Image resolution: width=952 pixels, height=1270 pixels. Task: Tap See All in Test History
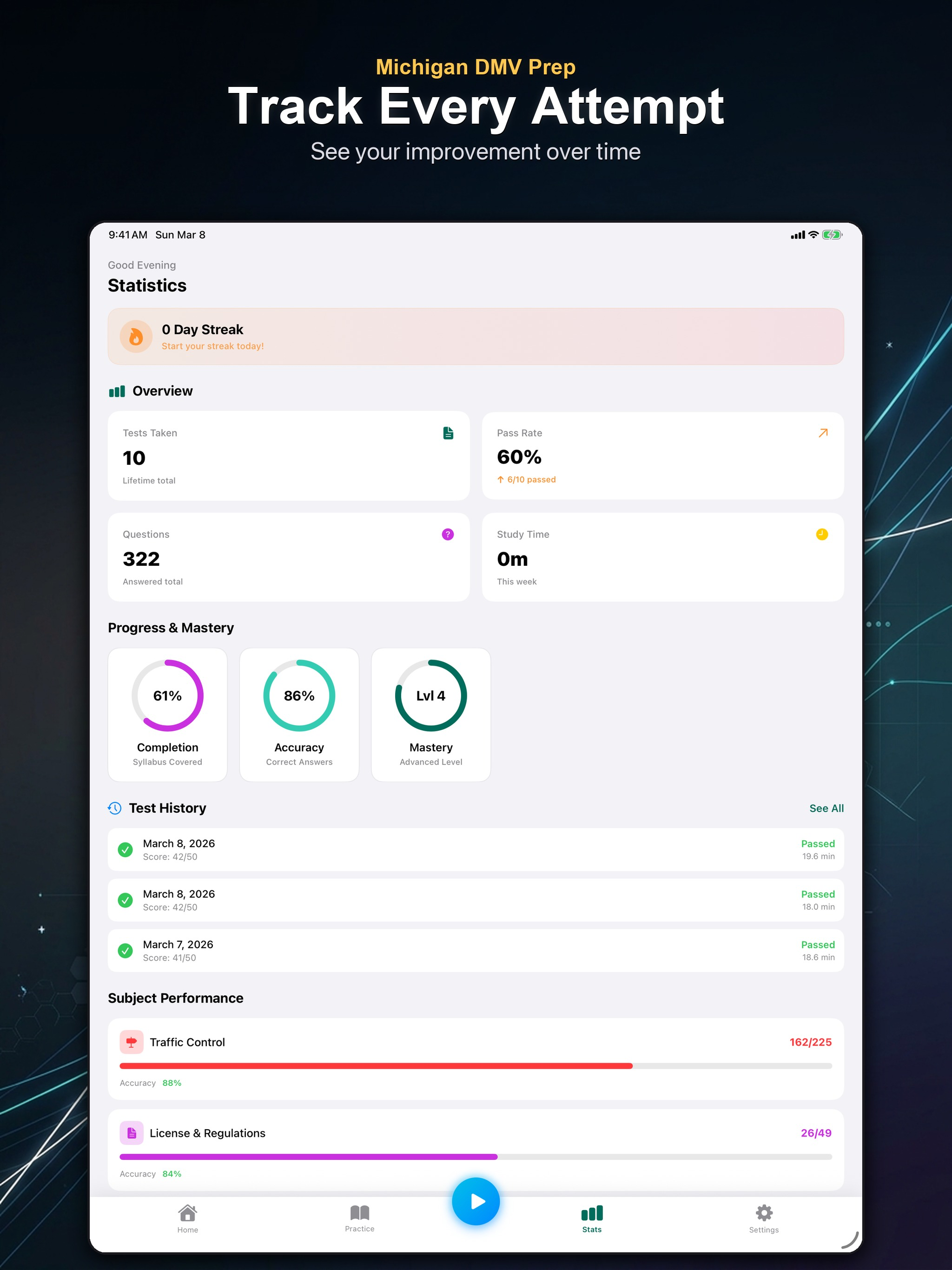pyautogui.click(x=826, y=808)
